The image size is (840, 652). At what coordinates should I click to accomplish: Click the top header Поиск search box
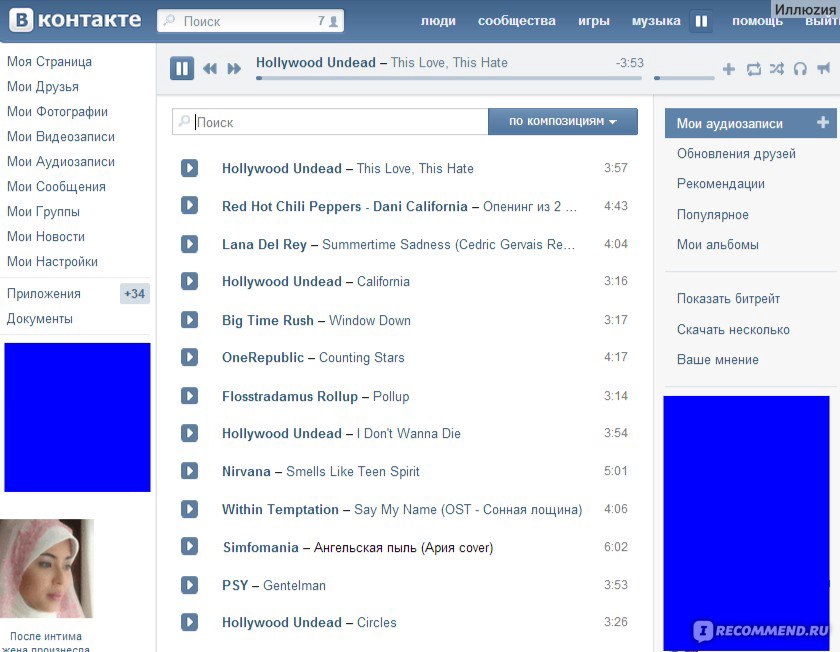(250, 21)
